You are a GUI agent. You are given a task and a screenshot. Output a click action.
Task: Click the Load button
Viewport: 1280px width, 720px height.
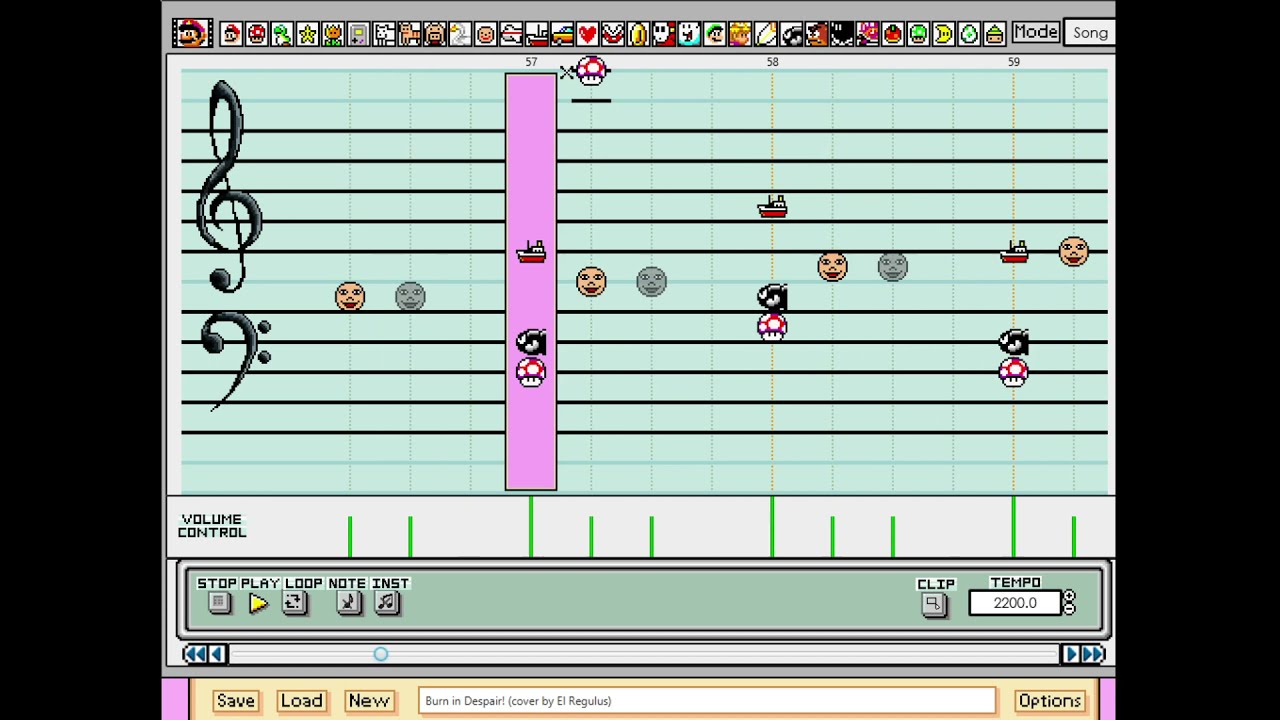(x=301, y=701)
